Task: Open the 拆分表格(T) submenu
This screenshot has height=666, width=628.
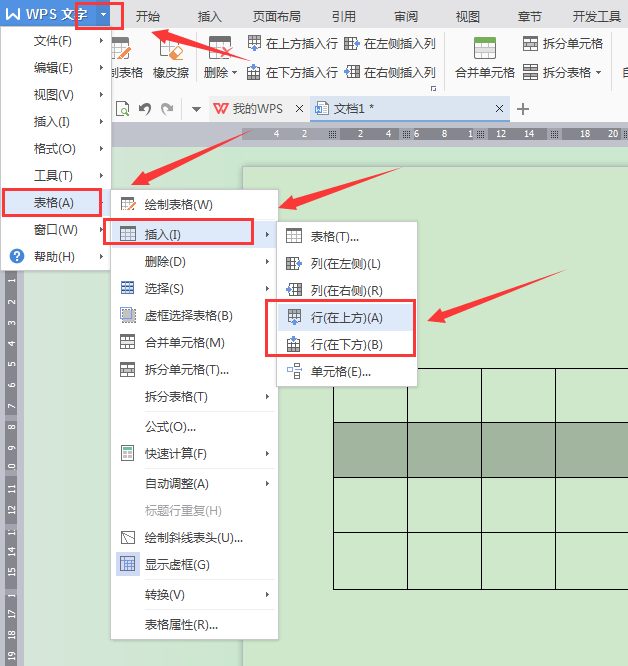Action: tap(194, 397)
